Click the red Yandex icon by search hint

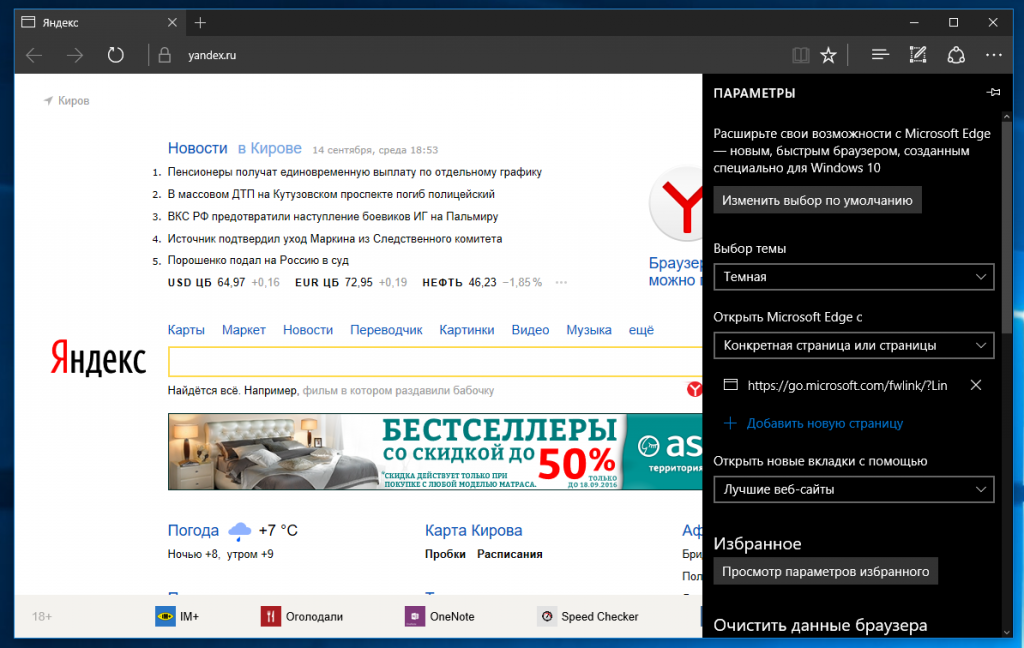(694, 390)
